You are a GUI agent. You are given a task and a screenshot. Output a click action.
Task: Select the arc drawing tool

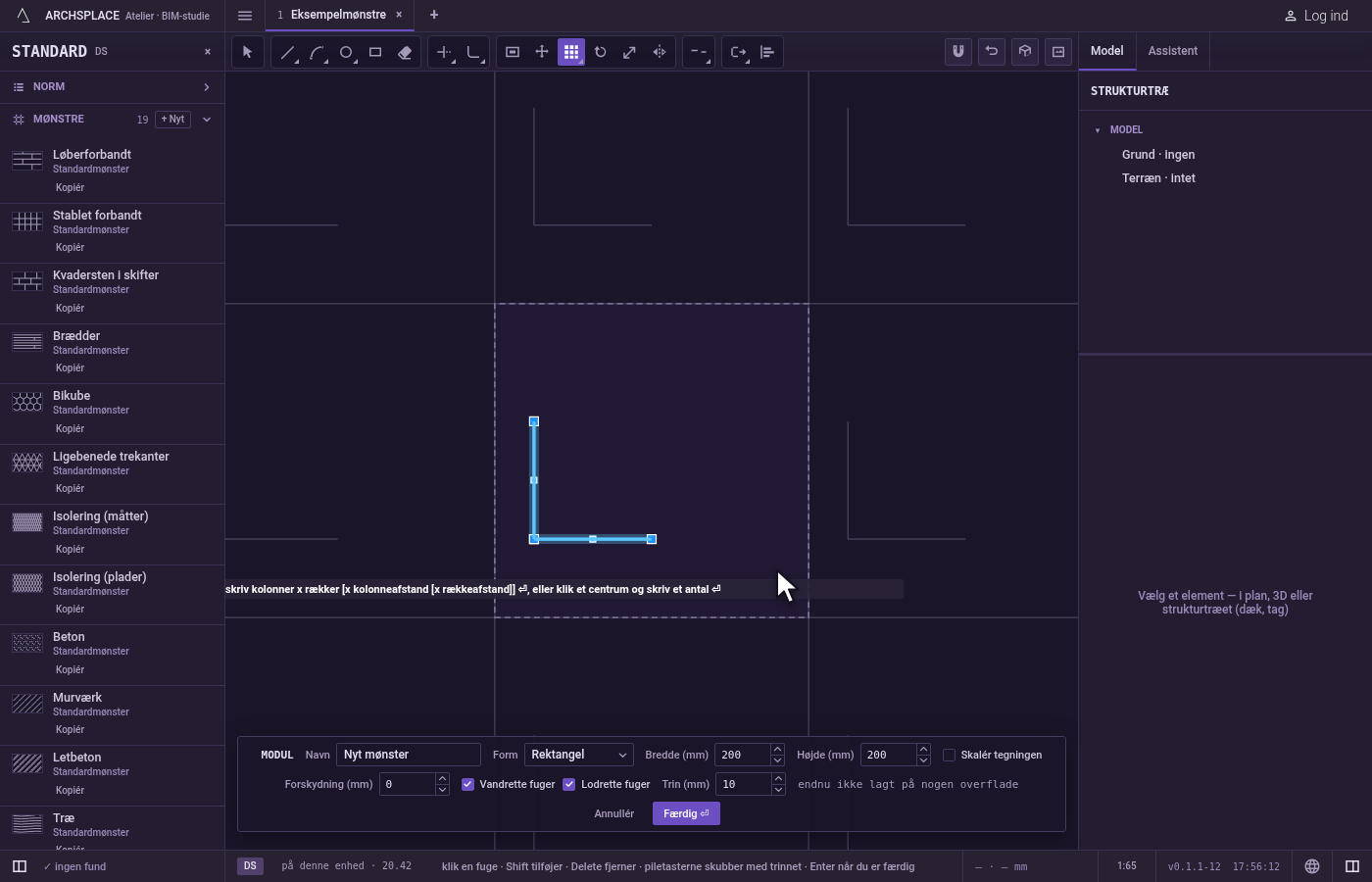(x=317, y=52)
